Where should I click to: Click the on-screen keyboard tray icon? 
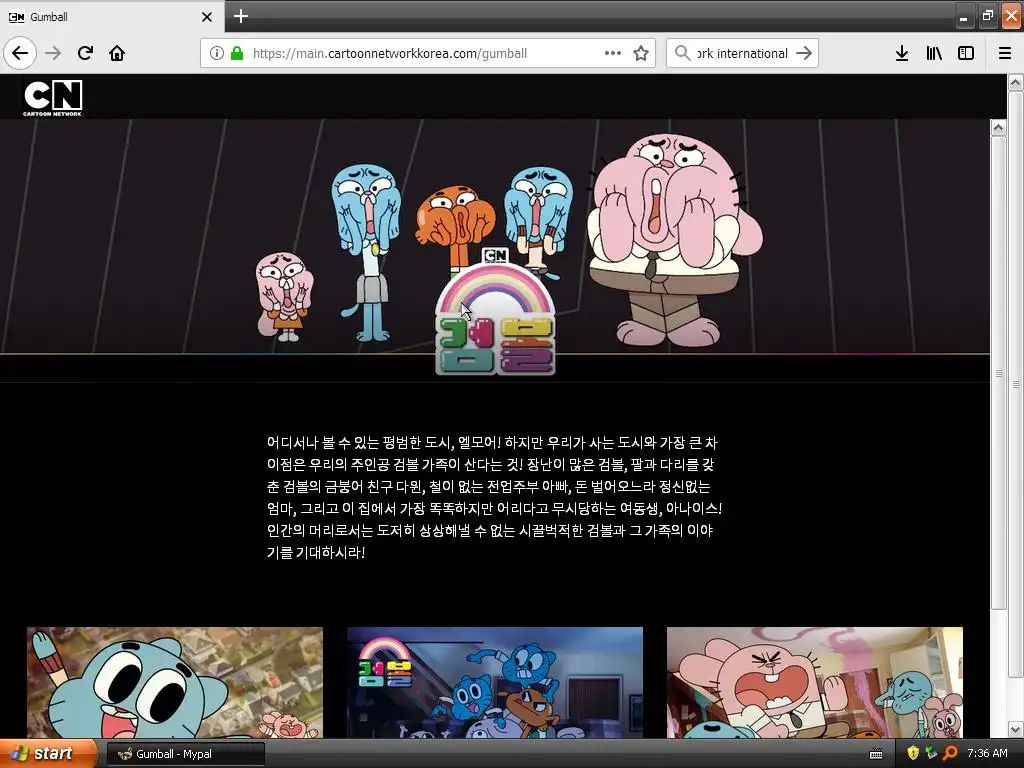point(876,754)
